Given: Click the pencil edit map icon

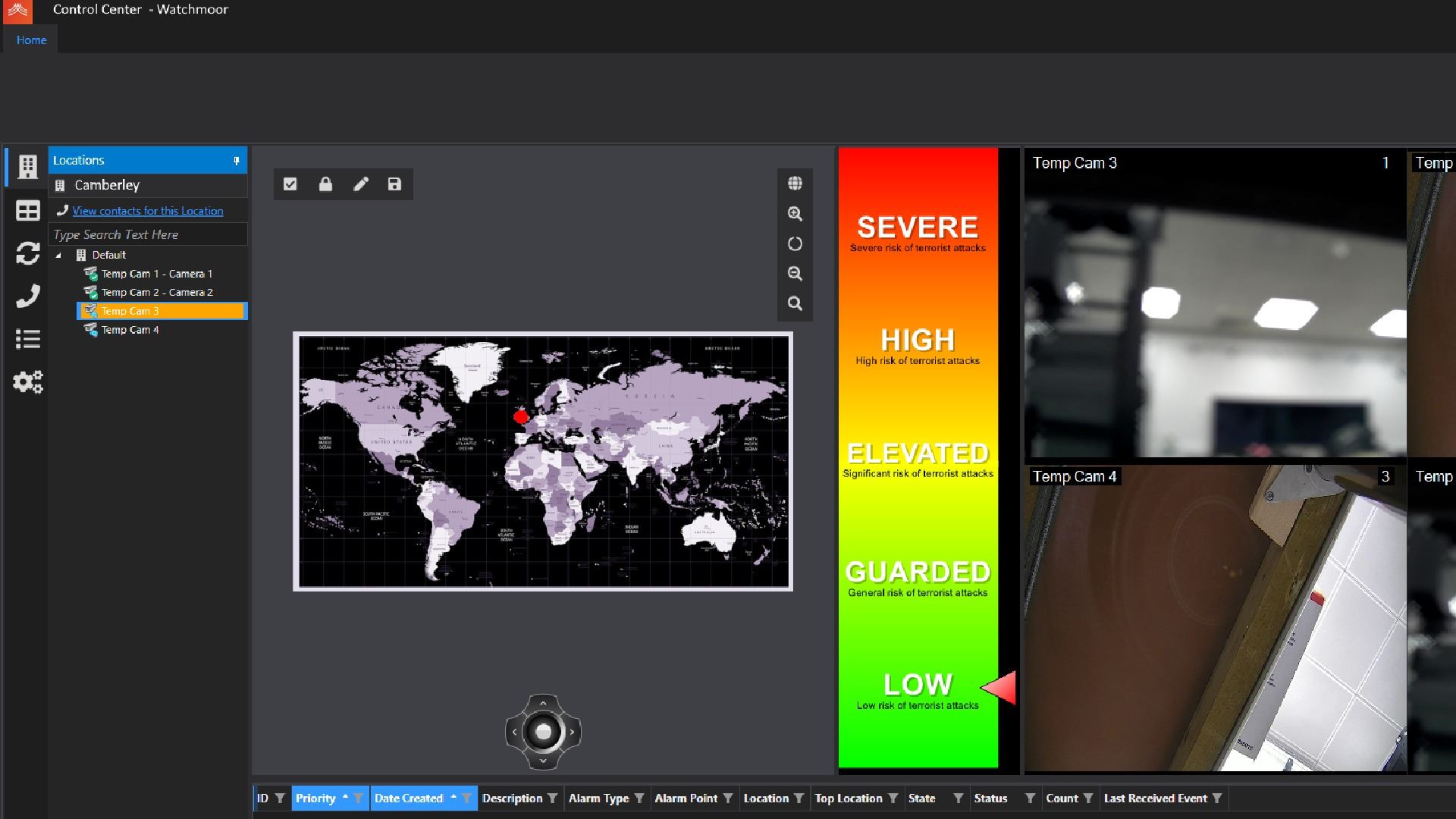Looking at the screenshot, I should pos(361,184).
